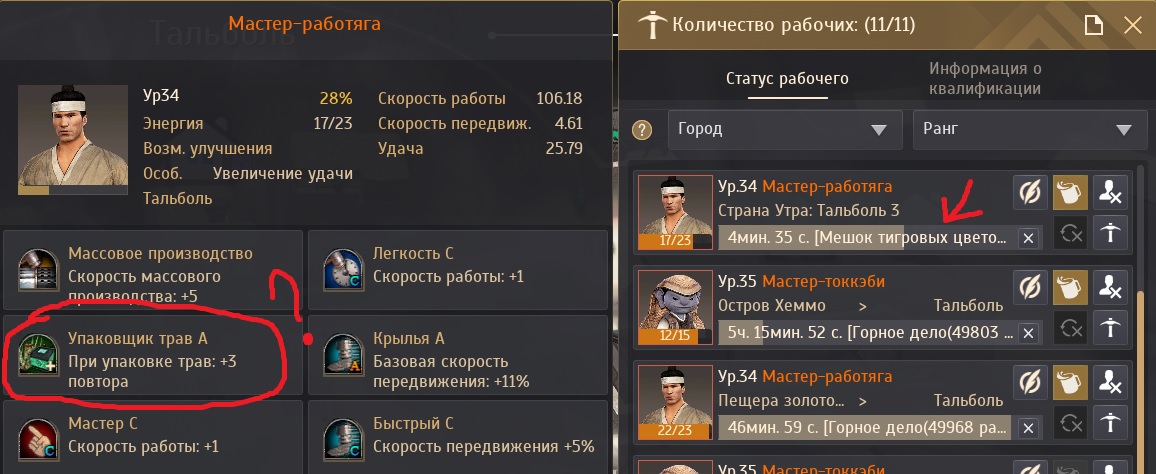Image resolution: width=1156 pixels, height=474 pixels.
Task: Feed the first Мастер-работяга with the beer mug icon
Action: pos(1070,193)
